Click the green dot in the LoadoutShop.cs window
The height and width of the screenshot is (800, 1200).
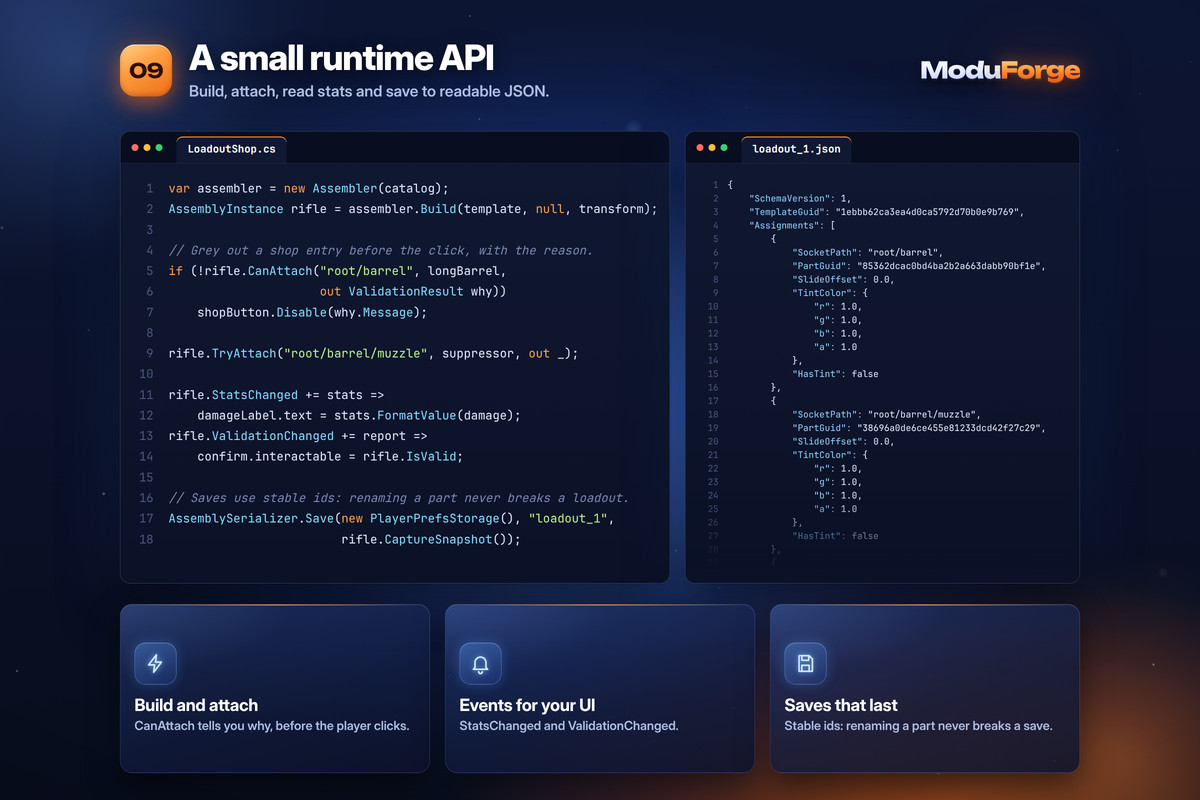159,148
